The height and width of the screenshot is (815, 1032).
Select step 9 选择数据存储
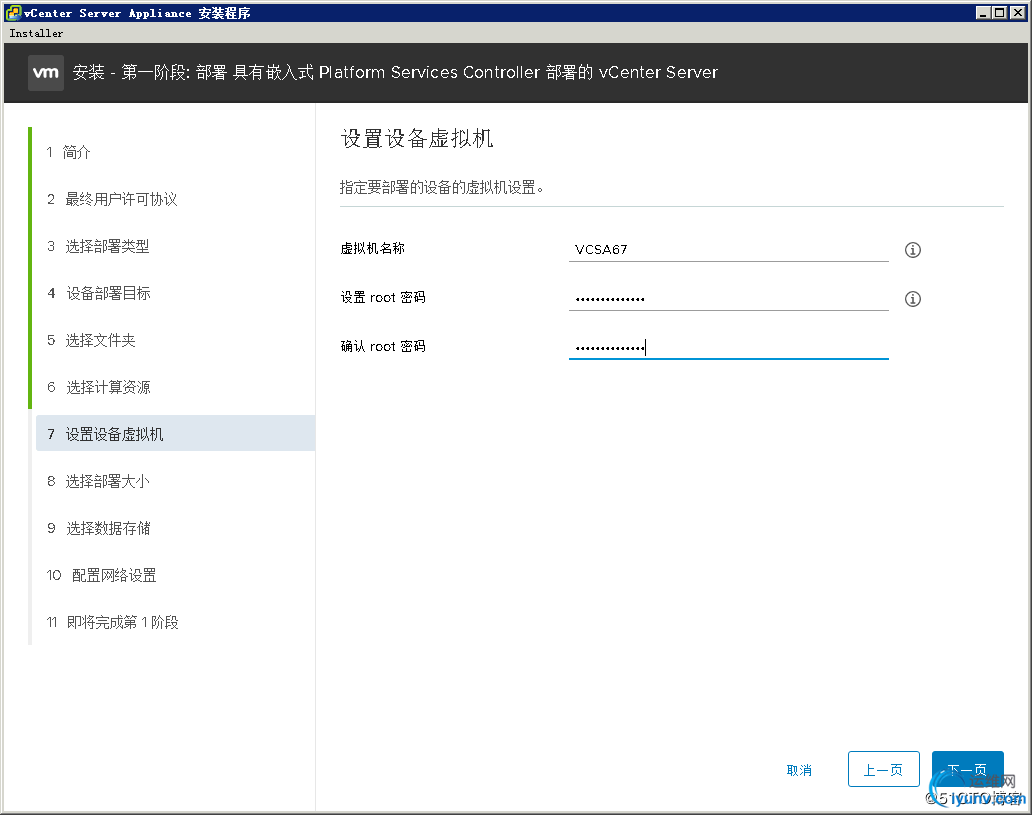pos(99,529)
